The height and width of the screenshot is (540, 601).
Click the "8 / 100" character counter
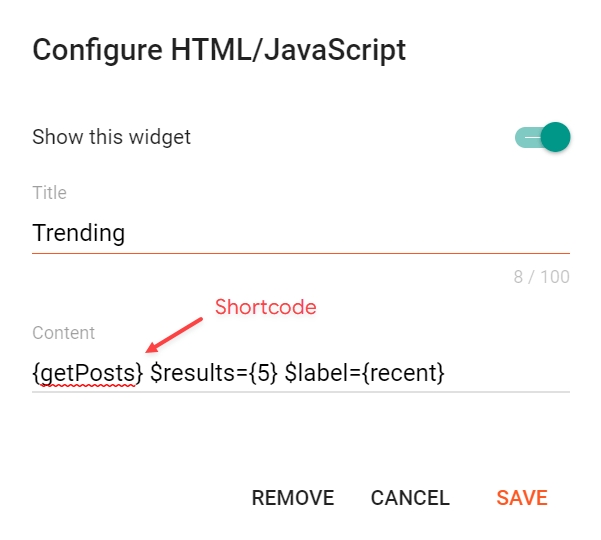click(x=541, y=277)
